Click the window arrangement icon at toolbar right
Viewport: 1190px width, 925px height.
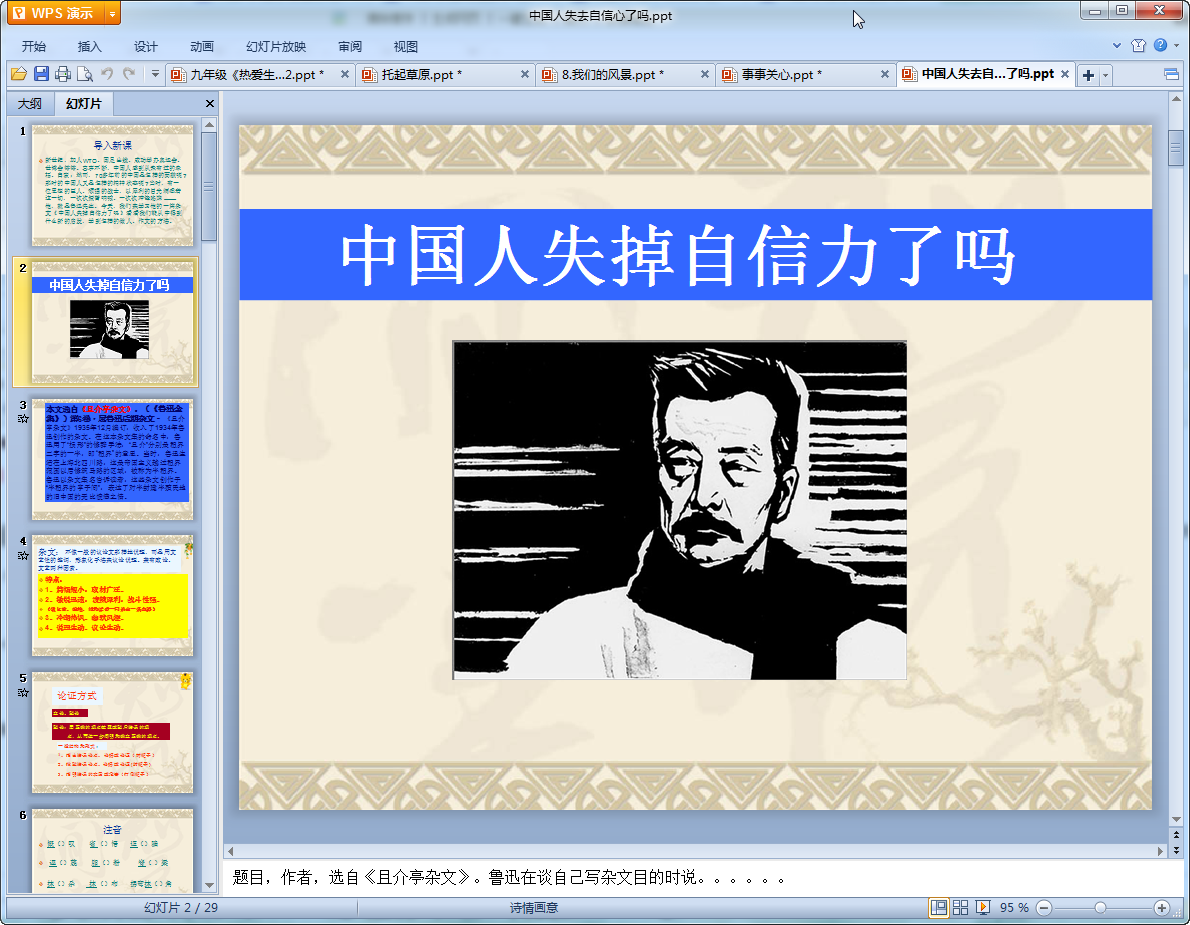(1171, 74)
